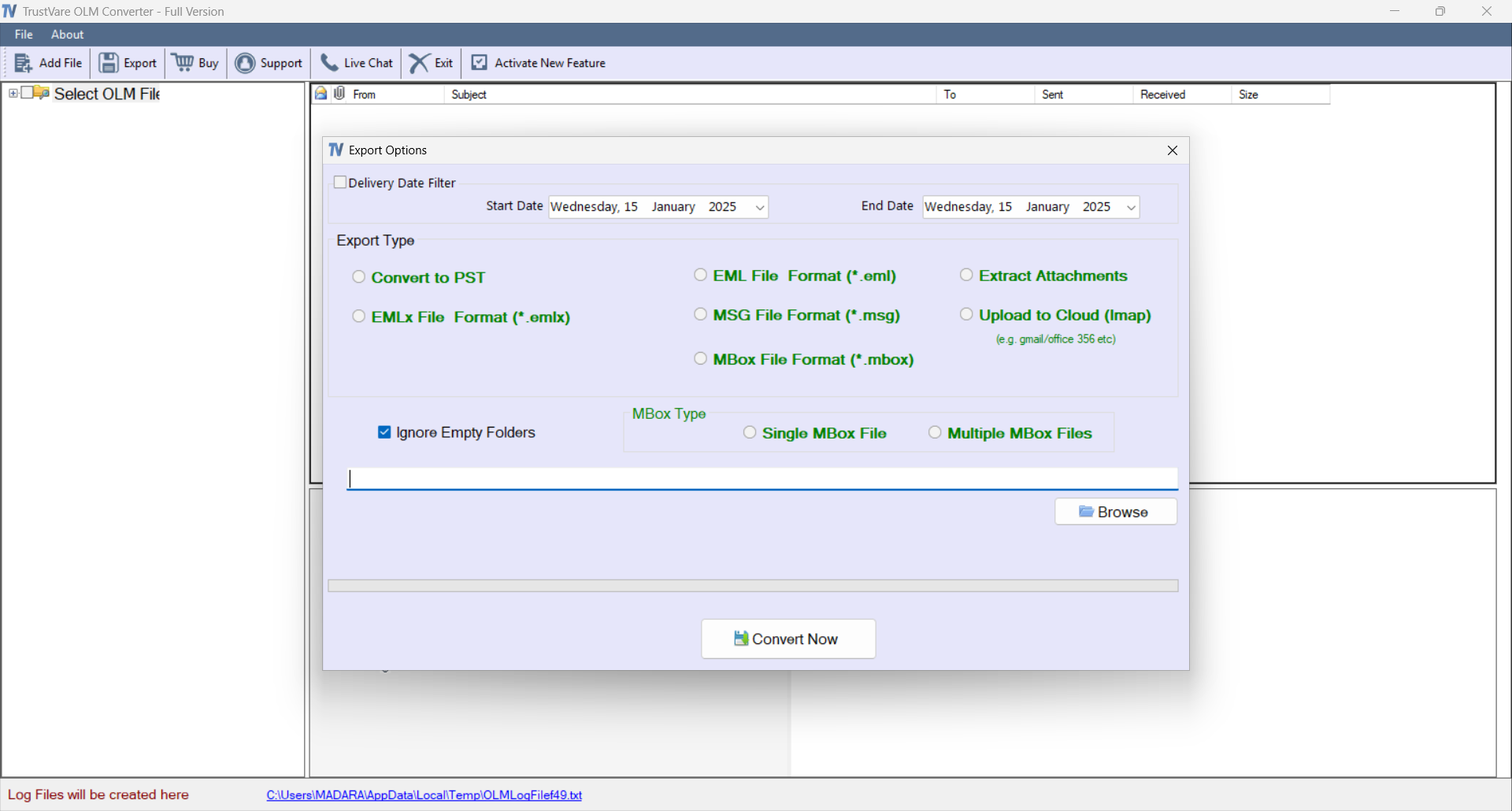Screen dimensions: 1512x811
Task: Choose MSG File Format (*.msg)
Action: pyautogui.click(x=700, y=314)
